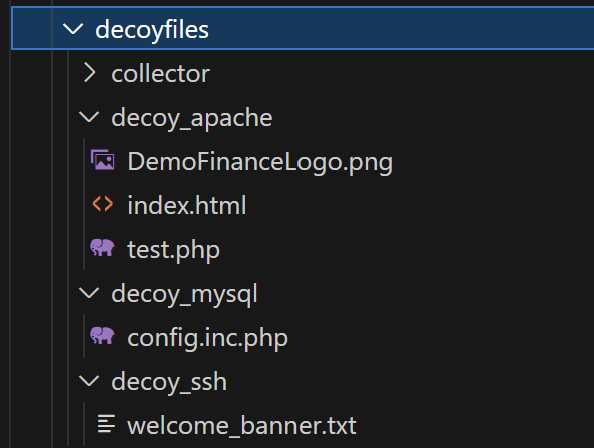Image resolution: width=594 pixels, height=448 pixels.
Task: Open welcome_banner.txt file
Action: pyautogui.click(x=242, y=426)
